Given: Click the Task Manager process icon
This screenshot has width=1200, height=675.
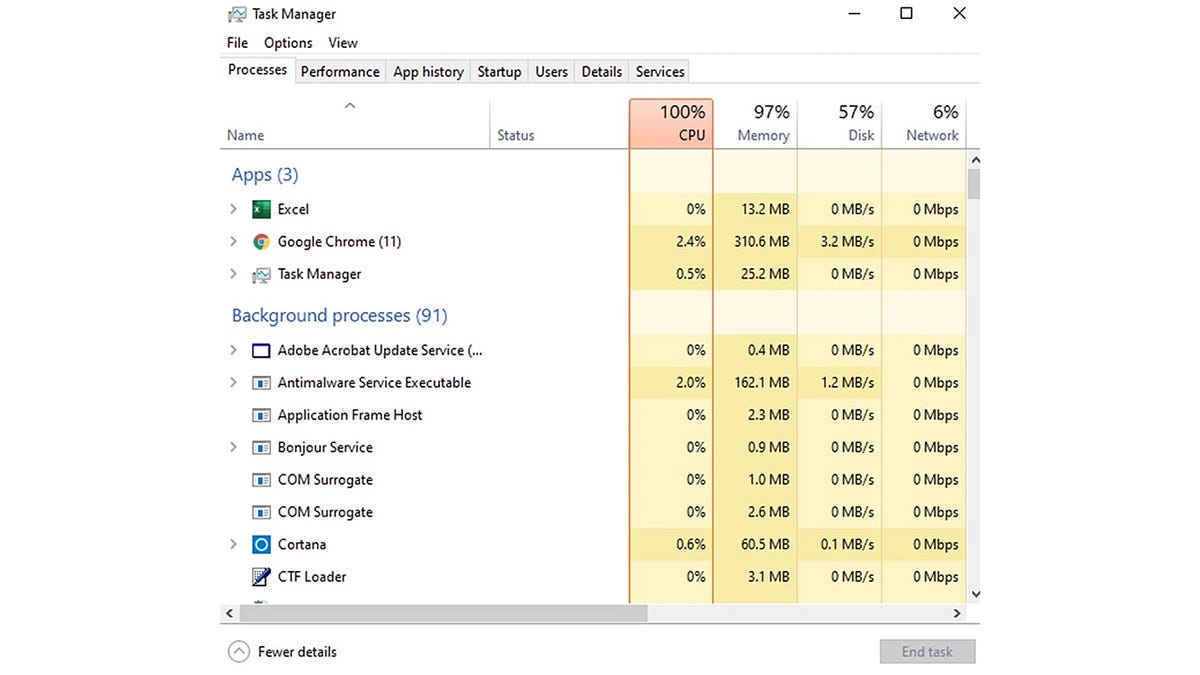Looking at the screenshot, I should pyautogui.click(x=261, y=274).
